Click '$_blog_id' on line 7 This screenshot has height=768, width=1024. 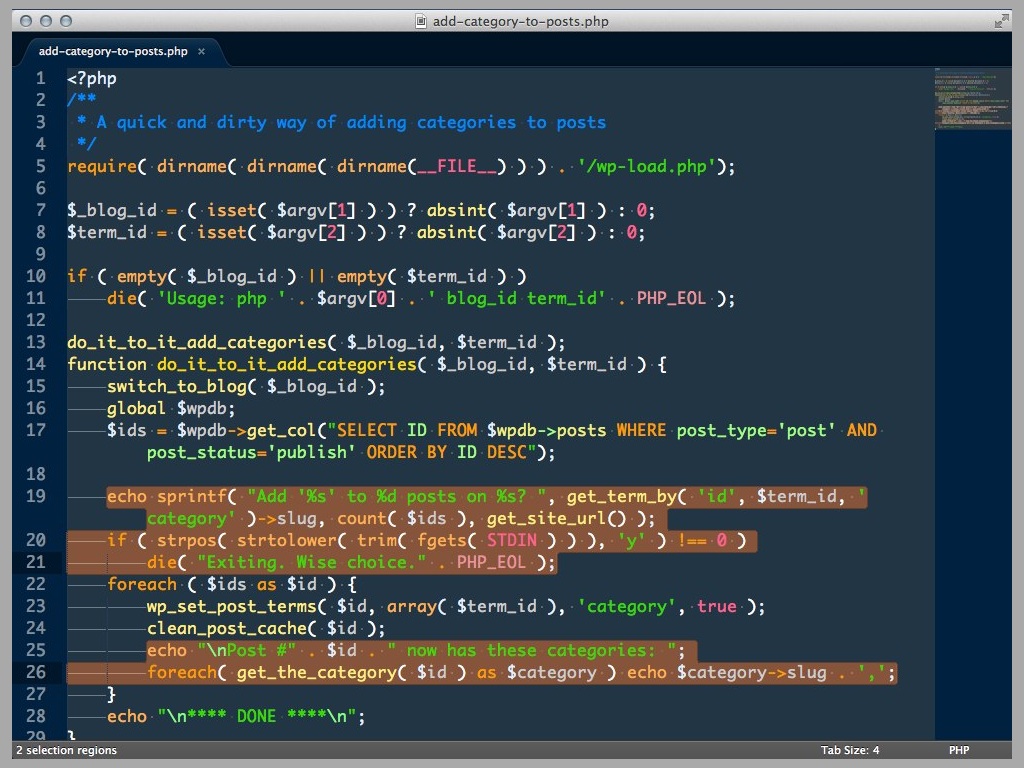[112, 210]
